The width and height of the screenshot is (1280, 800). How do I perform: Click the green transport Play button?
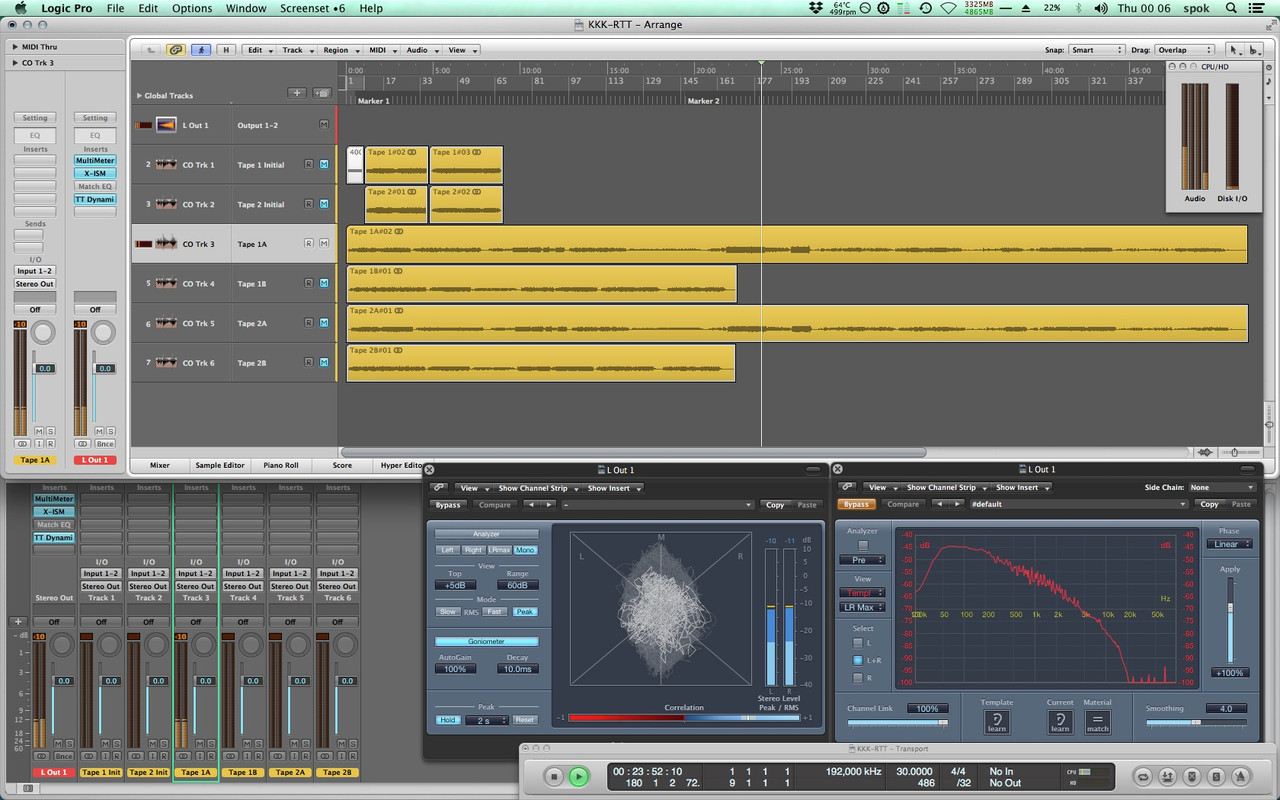point(579,776)
